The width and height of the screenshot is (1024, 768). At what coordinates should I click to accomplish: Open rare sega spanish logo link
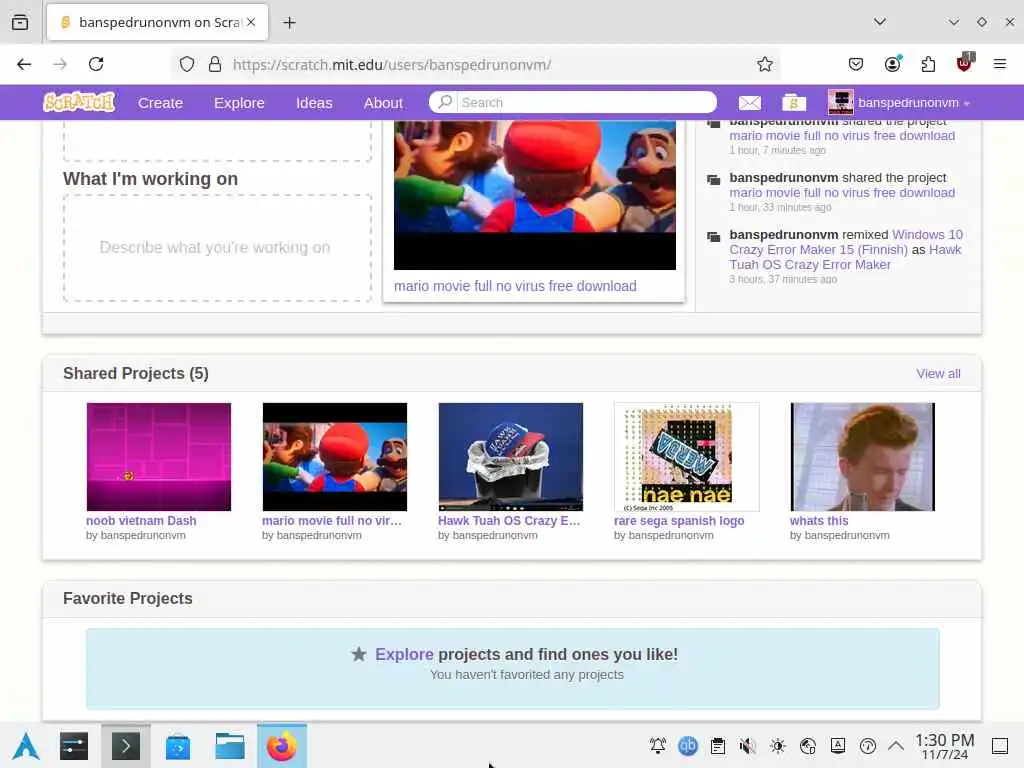coord(679,520)
